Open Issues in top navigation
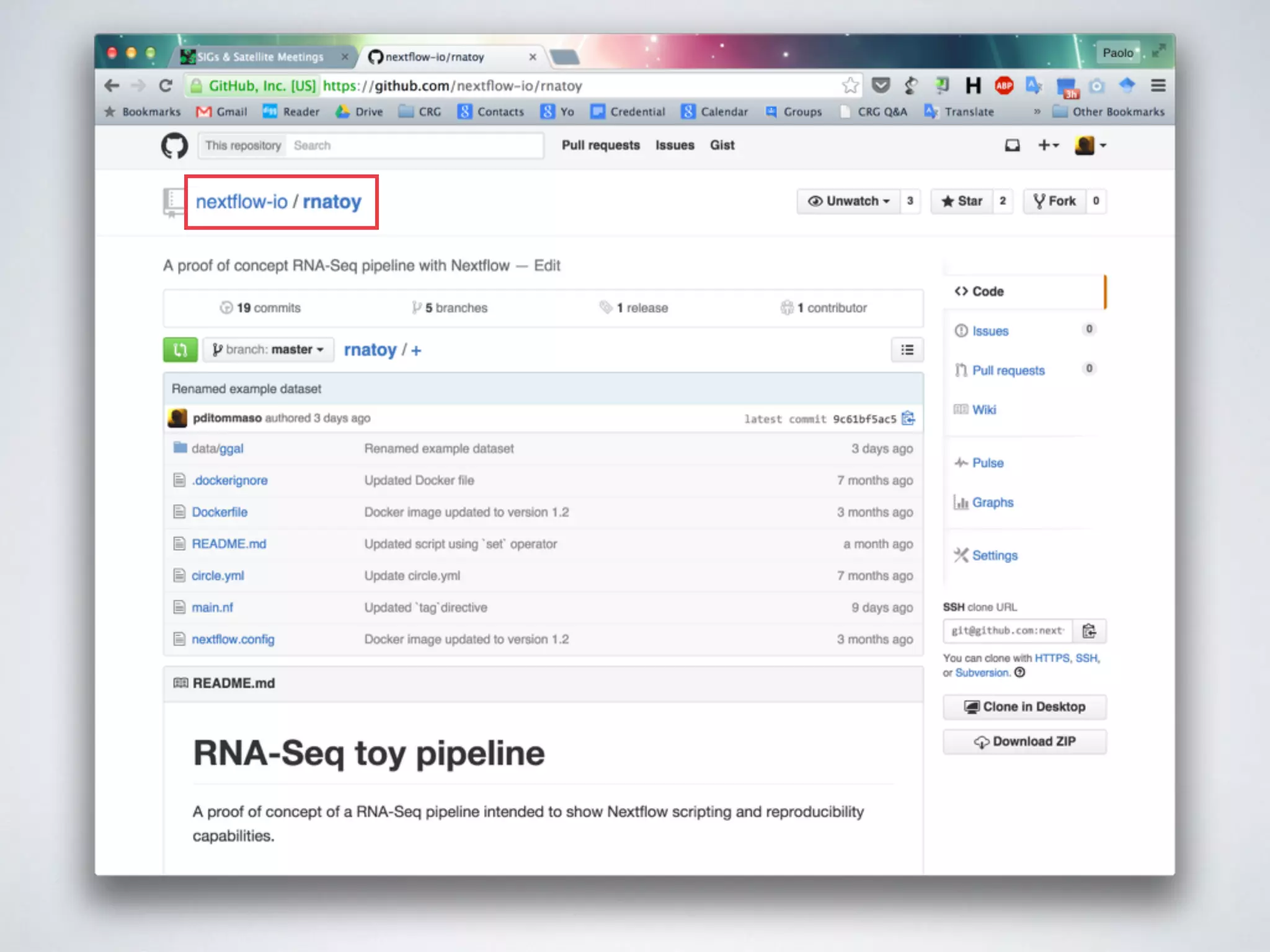 (x=675, y=145)
